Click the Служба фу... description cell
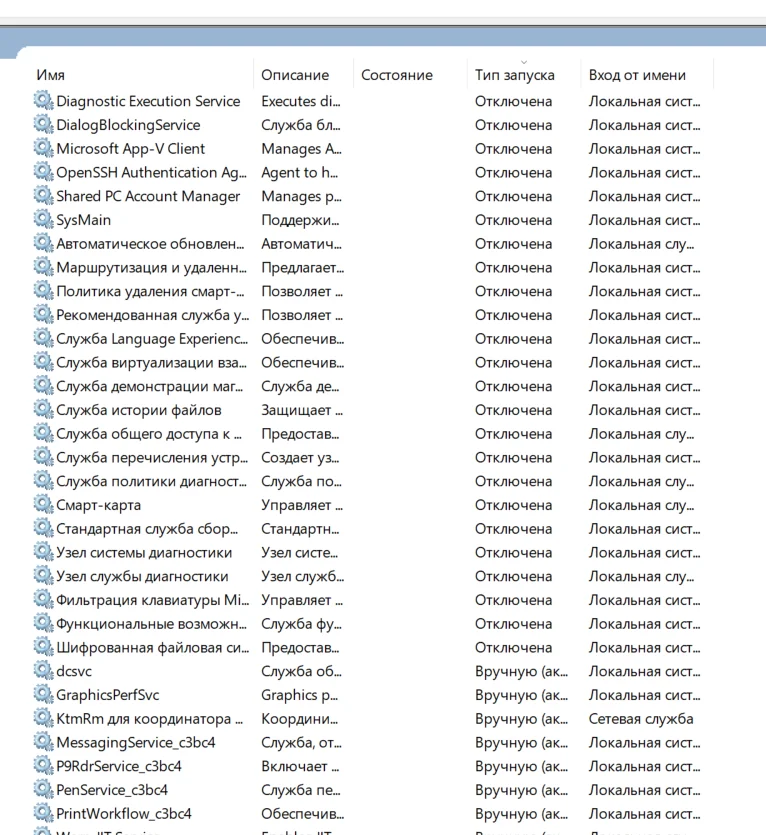The image size is (766, 835). pyautogui.click(x=301, y=624)
